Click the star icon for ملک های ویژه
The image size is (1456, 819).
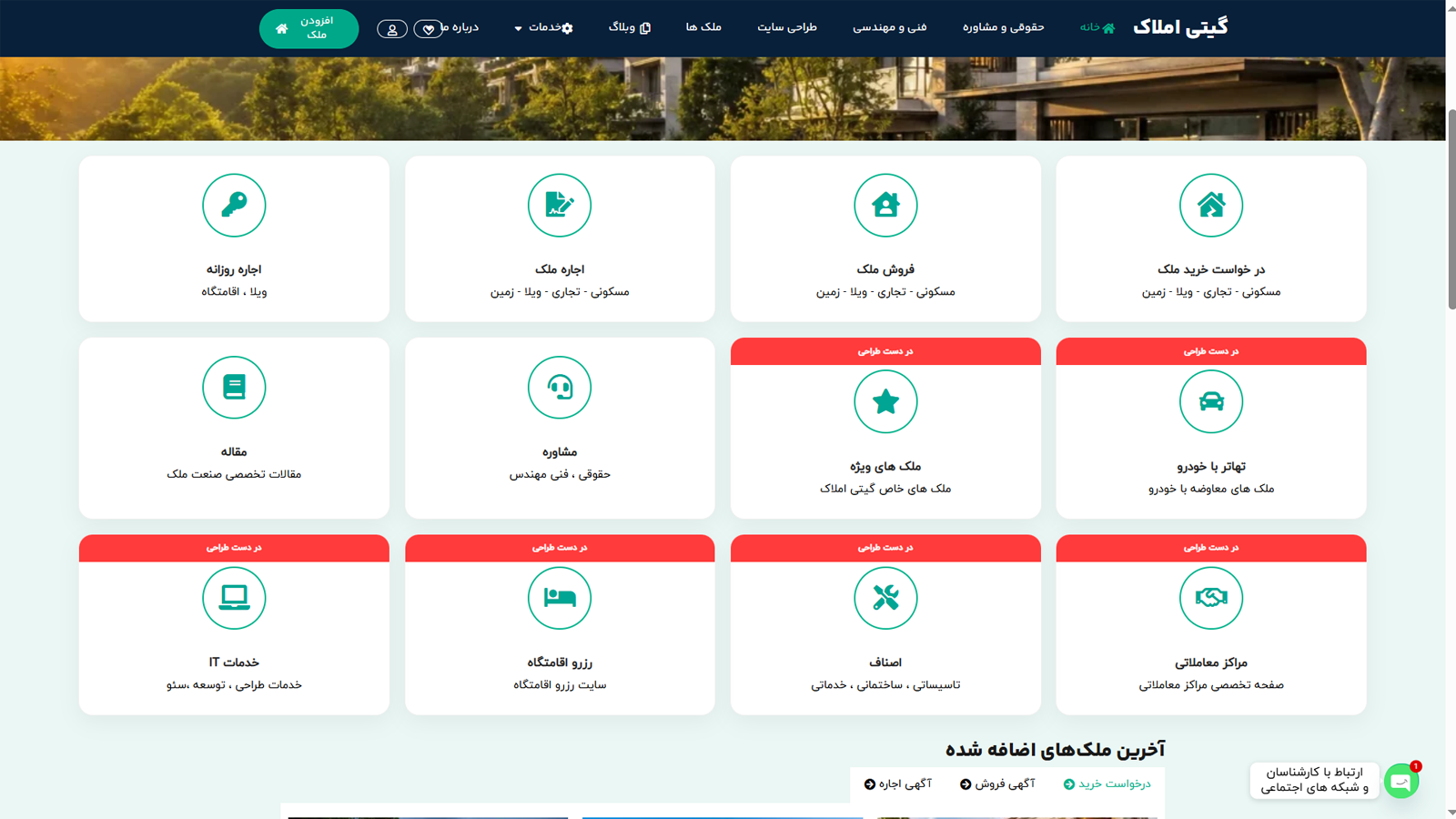pos(885,402)
